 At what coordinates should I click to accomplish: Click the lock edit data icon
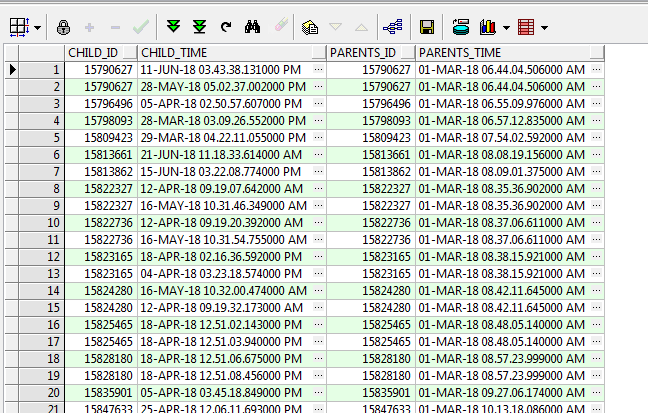(x=64, y=27)
